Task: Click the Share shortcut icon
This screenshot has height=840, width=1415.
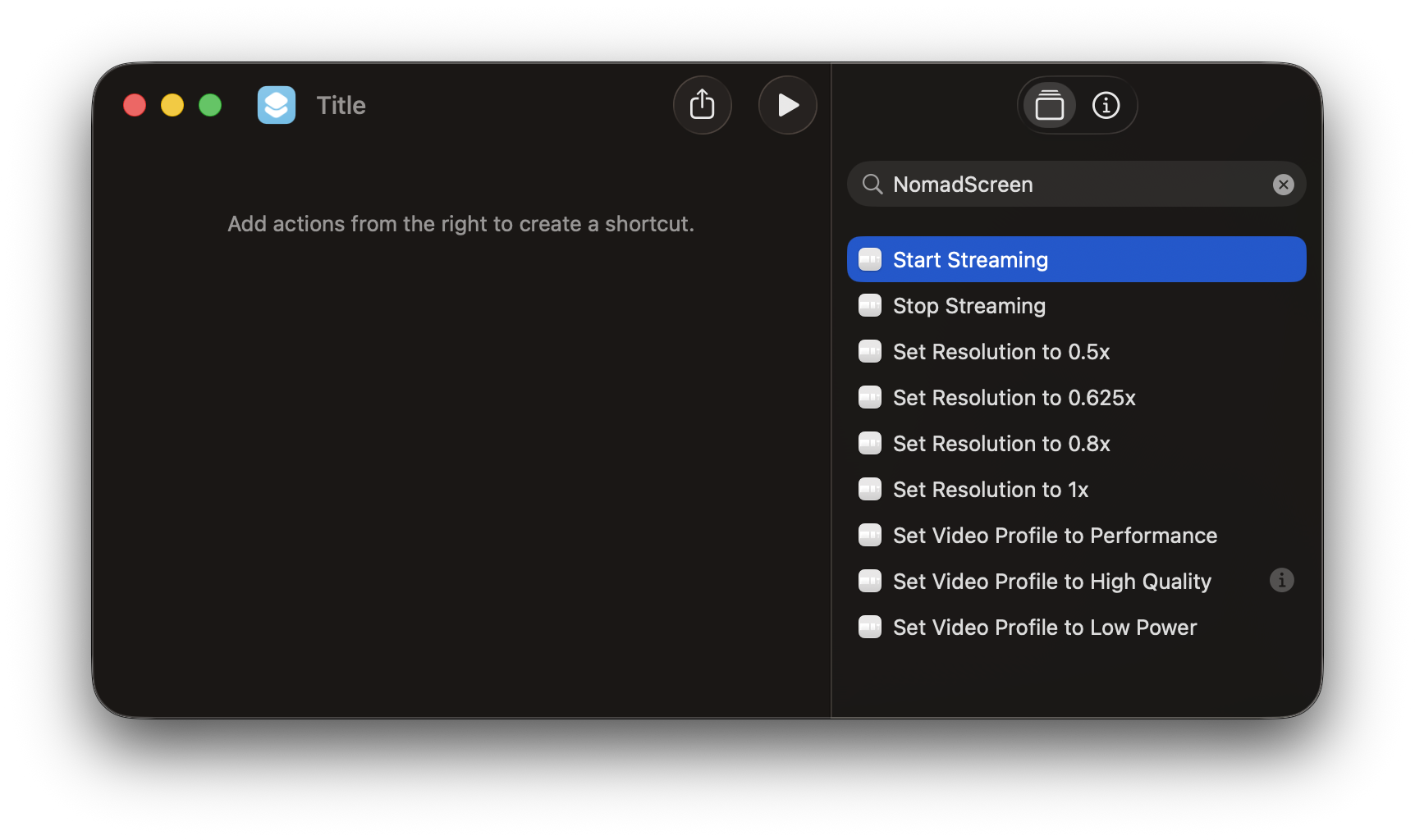Action: (x=702, y=105)
